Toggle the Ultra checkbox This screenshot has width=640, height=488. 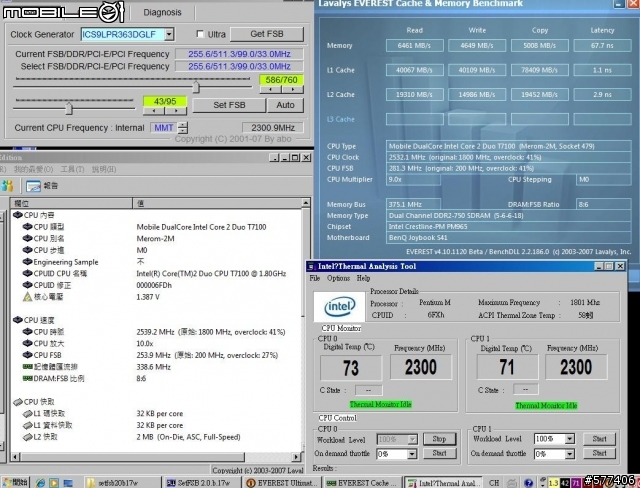200,34
